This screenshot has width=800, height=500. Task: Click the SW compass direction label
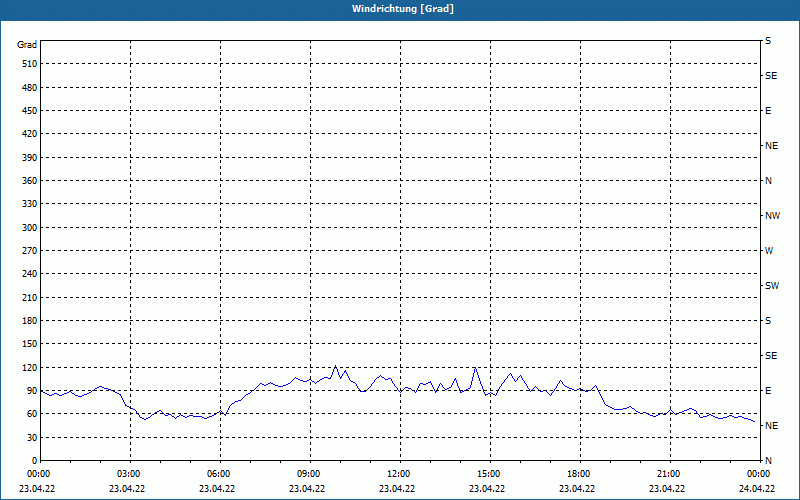click(x=772, y=286)
